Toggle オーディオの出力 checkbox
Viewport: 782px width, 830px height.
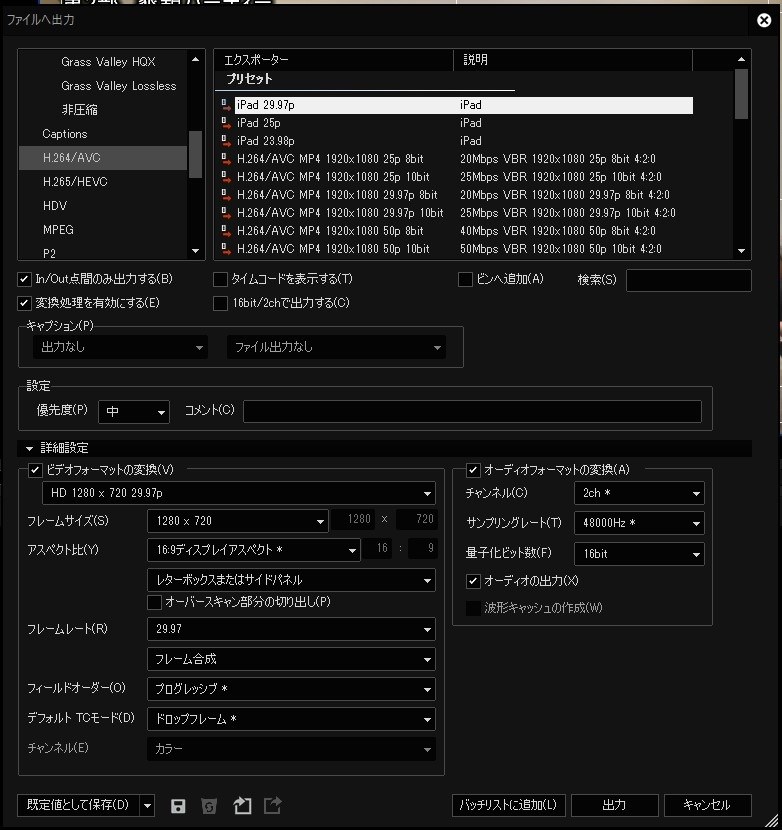[473, 581]
